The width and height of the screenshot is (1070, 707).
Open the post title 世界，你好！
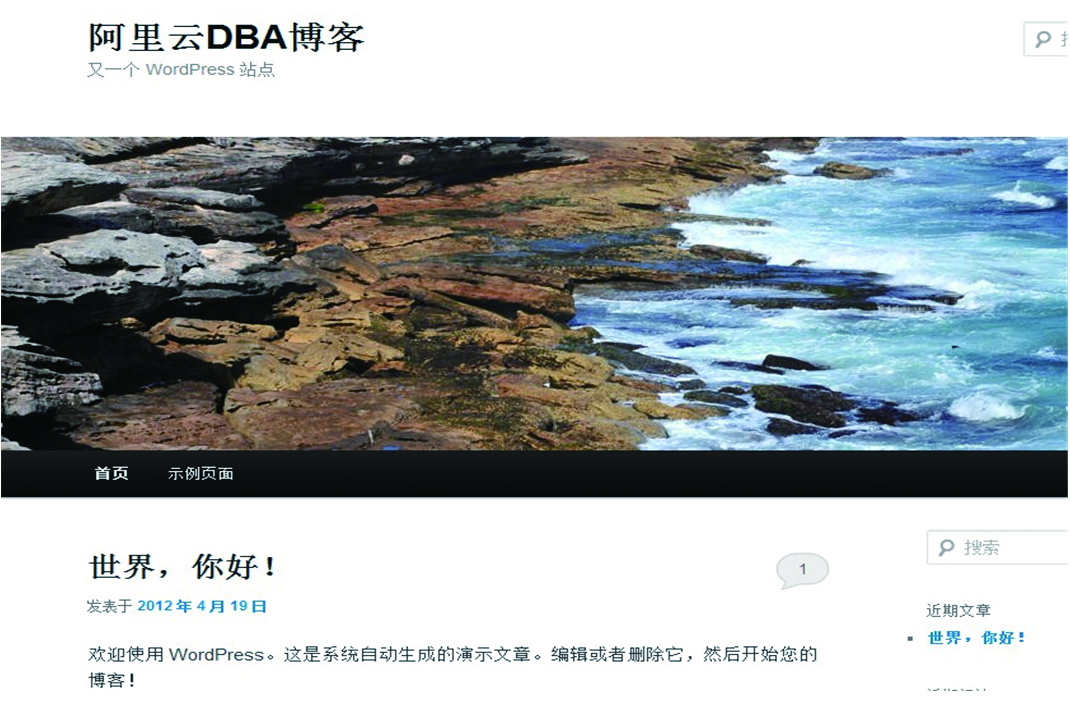pyautogui.click(x=182, y=566)
